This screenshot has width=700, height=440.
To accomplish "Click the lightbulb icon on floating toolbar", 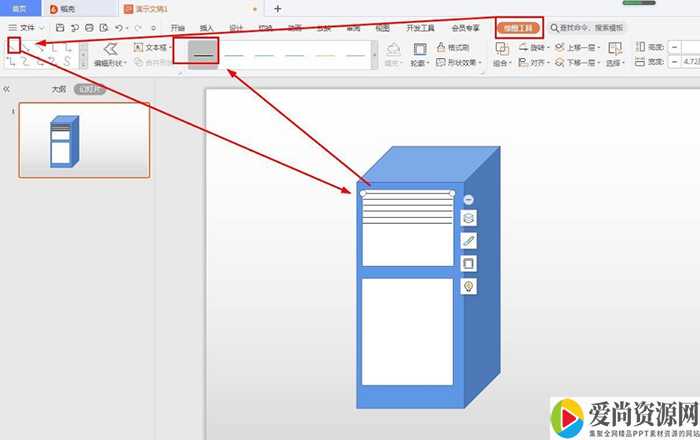I will click(468, 286).
